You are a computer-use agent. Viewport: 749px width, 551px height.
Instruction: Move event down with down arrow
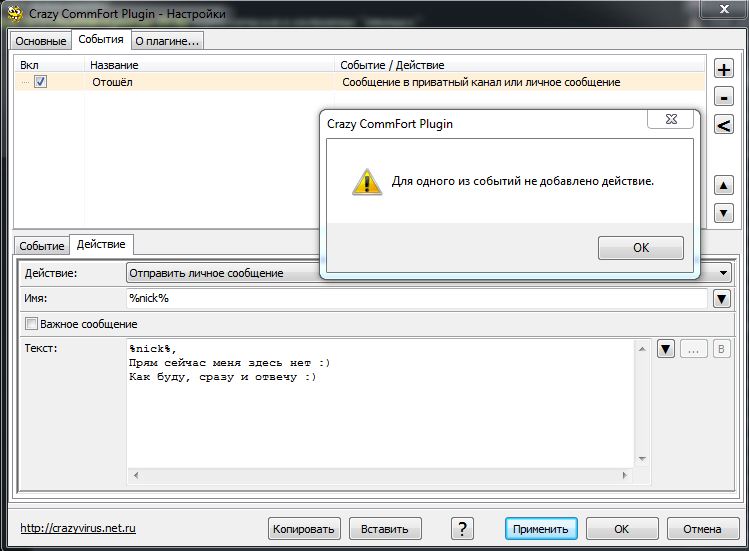[x=724, y=212]
